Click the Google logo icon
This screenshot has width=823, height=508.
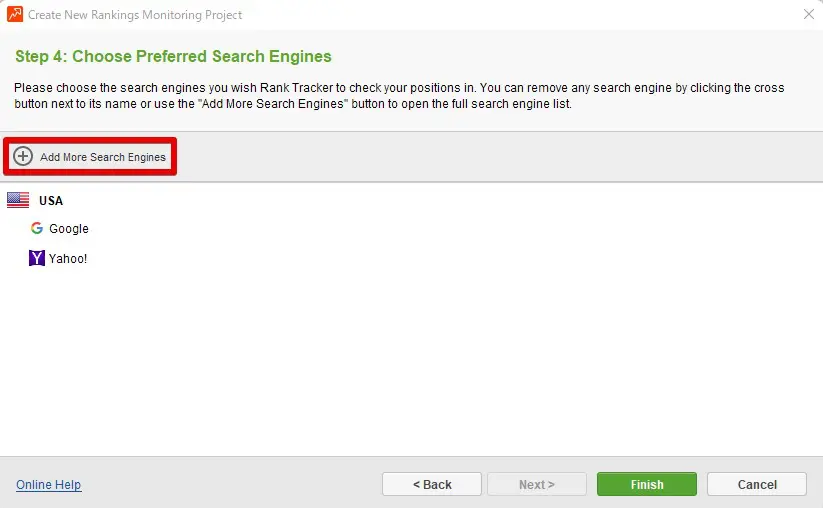coord(37,228)
